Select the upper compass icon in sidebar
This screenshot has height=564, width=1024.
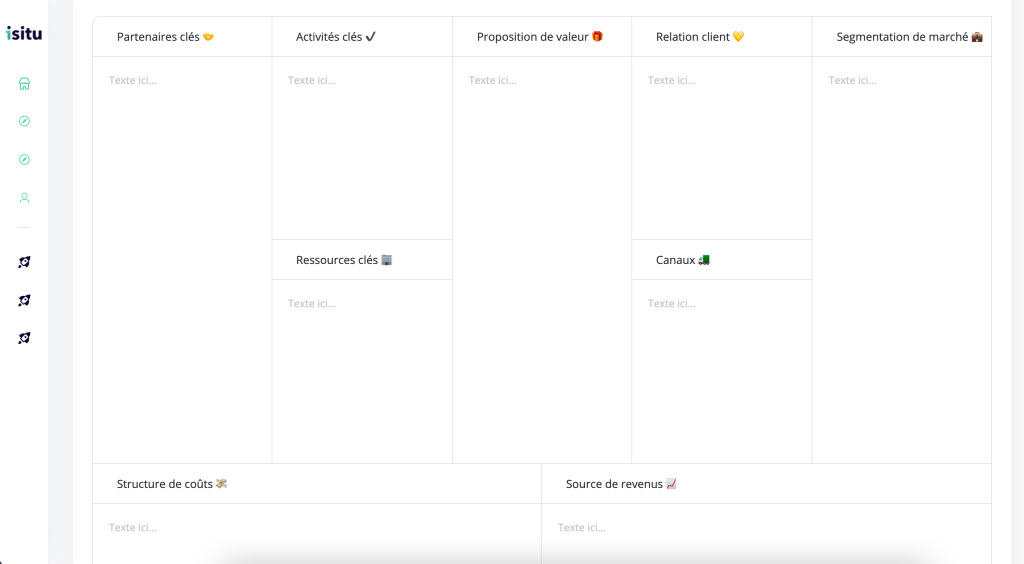pyautogui.click(x=24, y=121)
